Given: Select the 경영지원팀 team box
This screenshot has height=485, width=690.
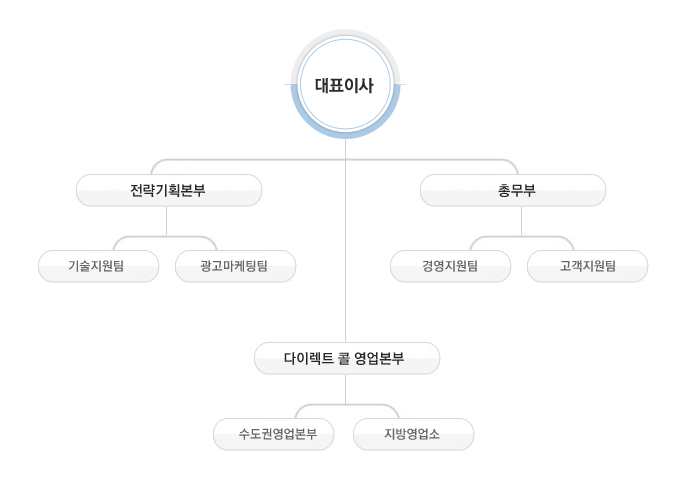Looking at the screenshot, I should (x=450, y=266).
